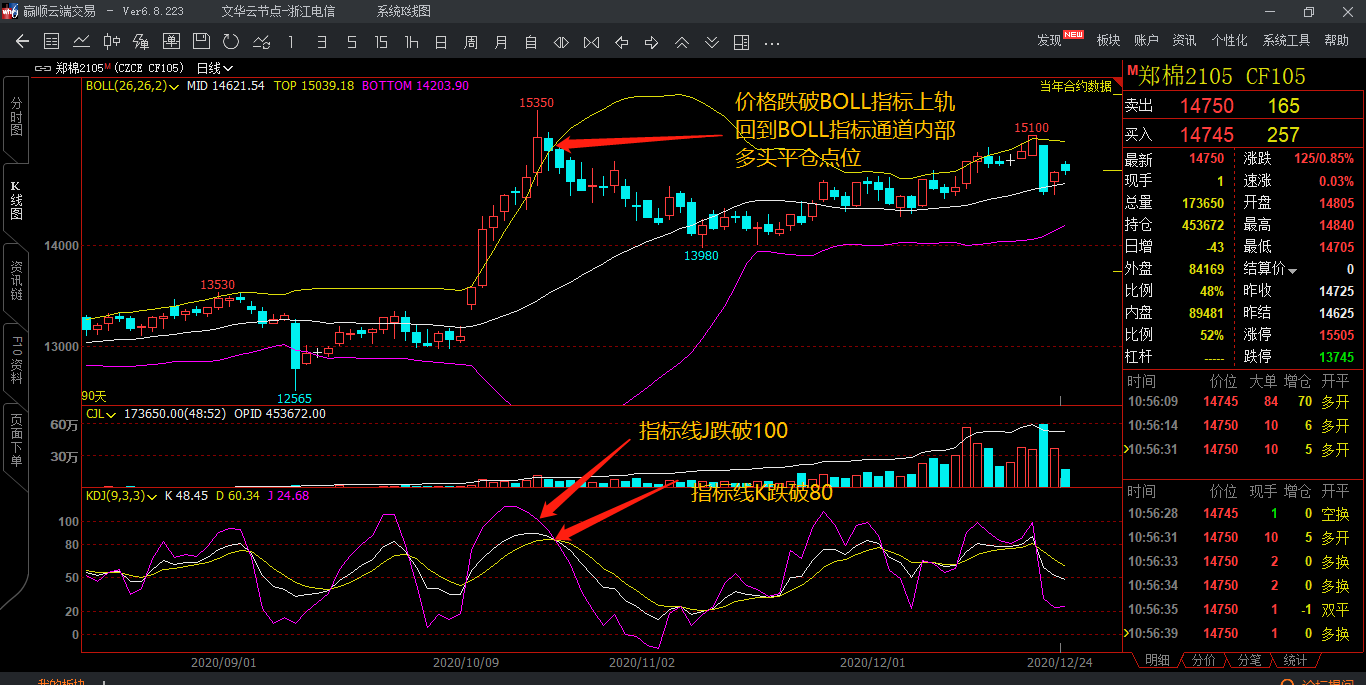Open the 系统工具 menu
This screenshot has width=1366, height=685.
(x=1286, y=40)
